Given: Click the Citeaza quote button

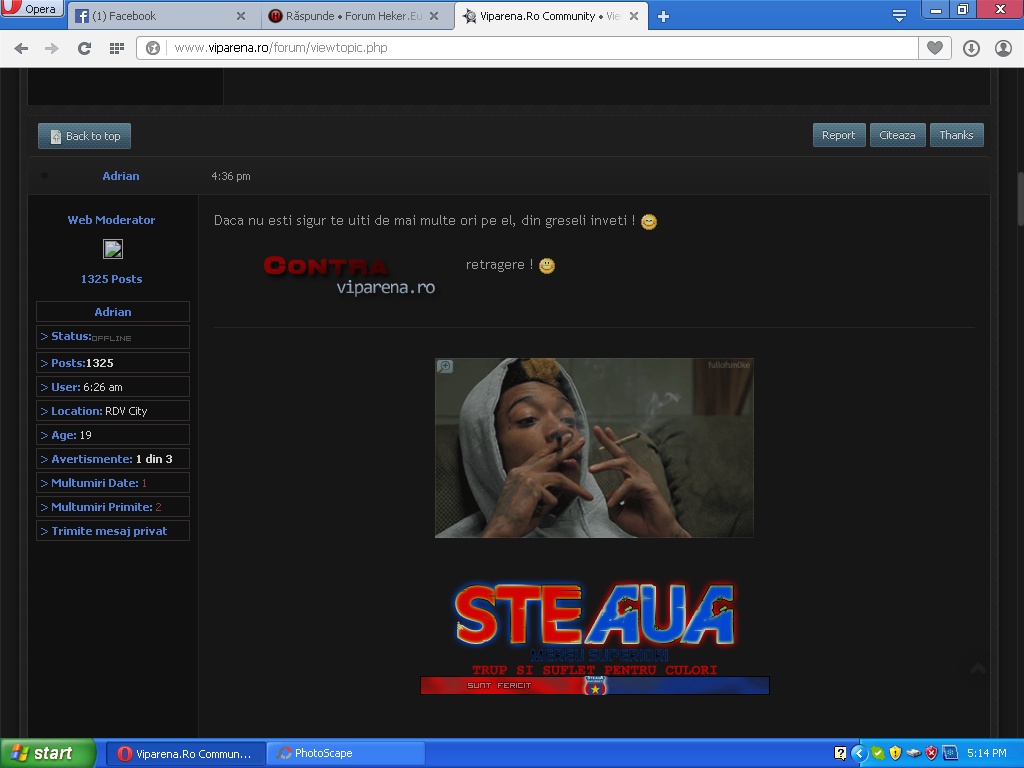Looking at the screenshot, I should click(897, 135).
